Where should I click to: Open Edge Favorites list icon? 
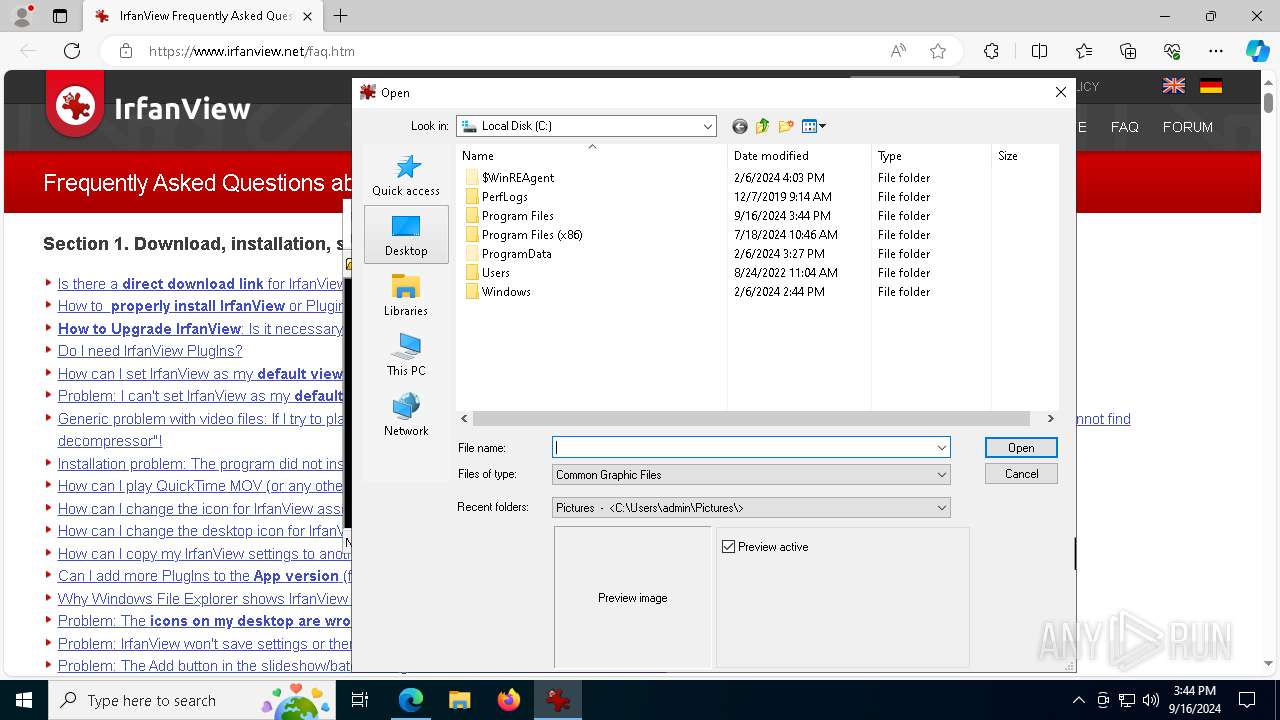pyautogui.click(x=1084, y=51)
